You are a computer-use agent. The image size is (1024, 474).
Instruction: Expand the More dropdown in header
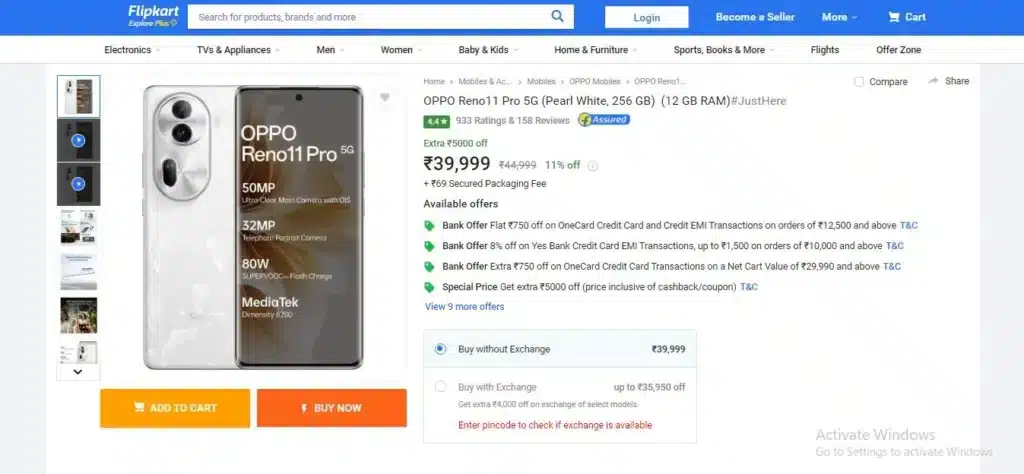(x=839, y=17)
